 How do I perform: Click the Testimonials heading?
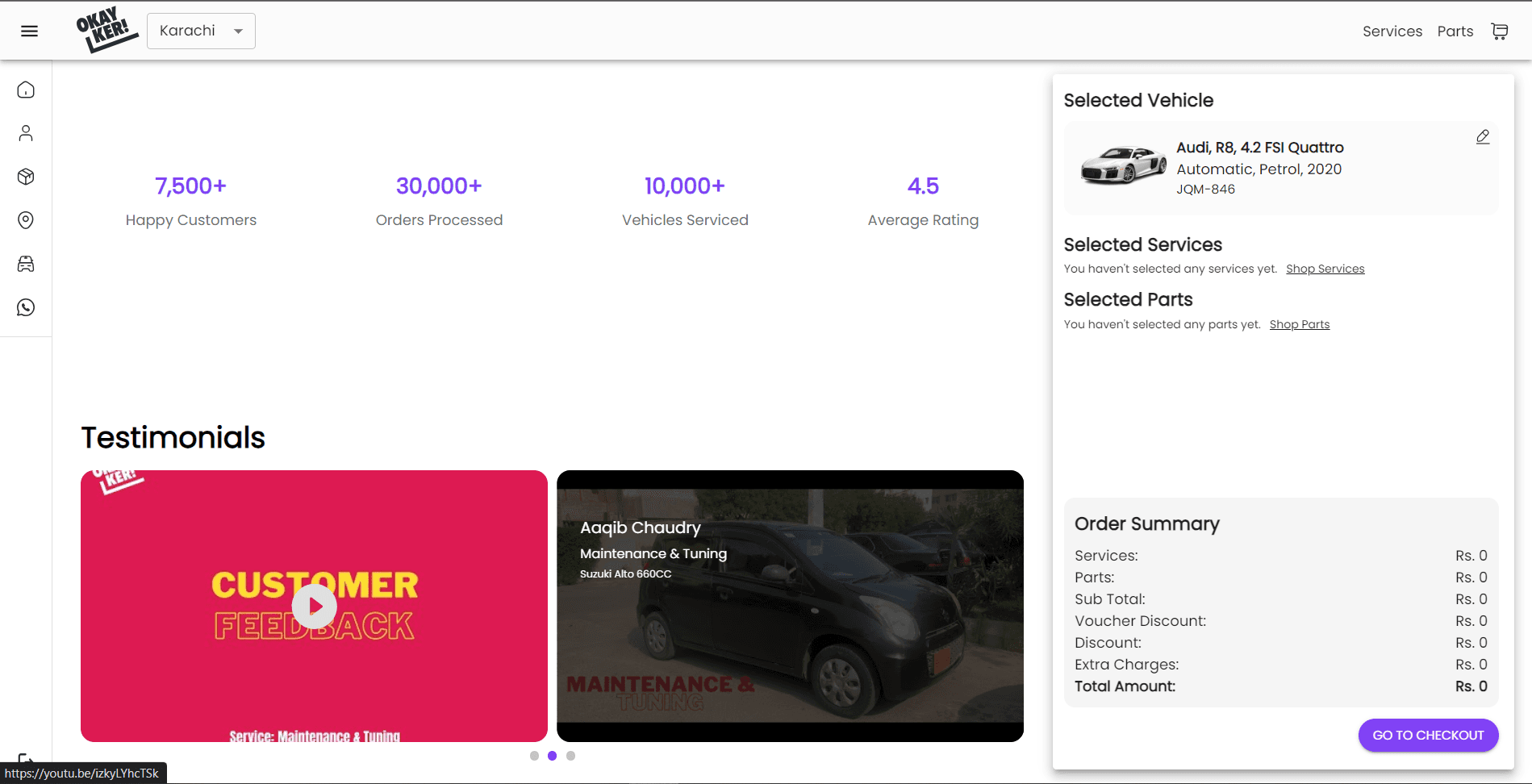pos(173,437)
